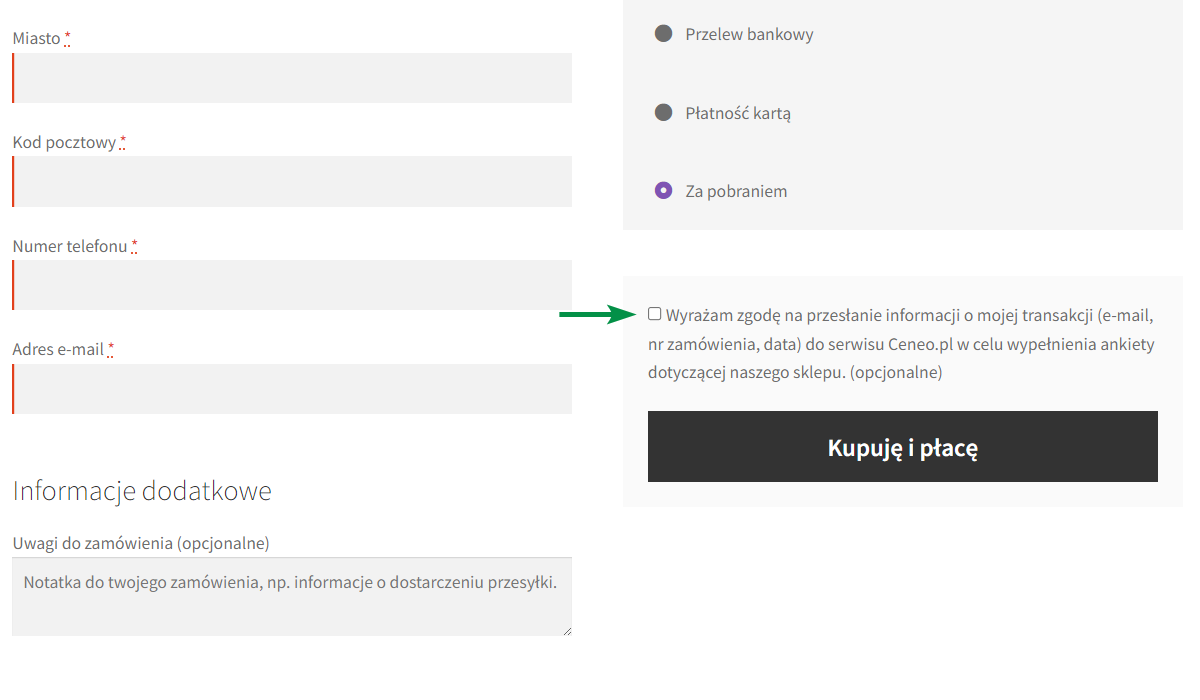Click the asterisk next to Adres e-mail
Image resolution: width=1200 pixels, height=700 pixels.
coord(111,350)
